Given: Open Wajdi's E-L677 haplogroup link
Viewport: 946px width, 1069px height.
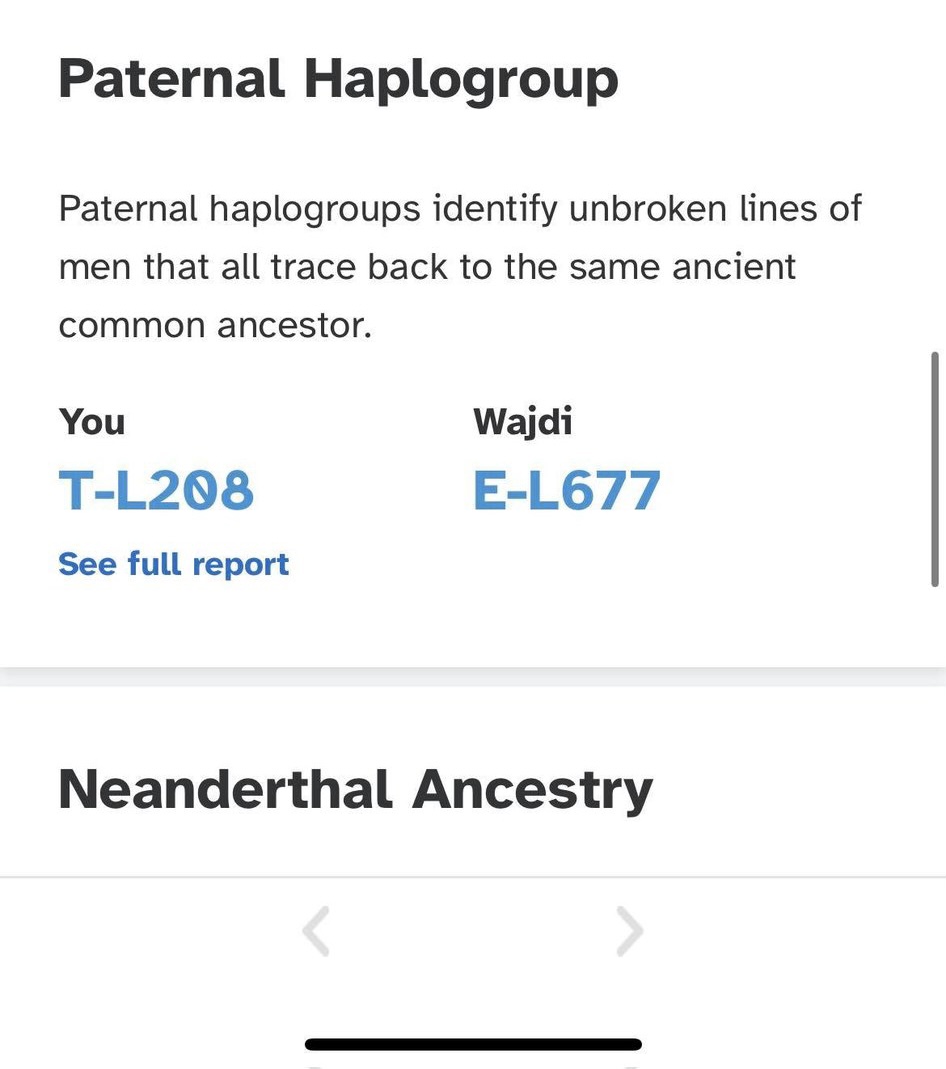Looking at the screenshot, I should (566, 491).
